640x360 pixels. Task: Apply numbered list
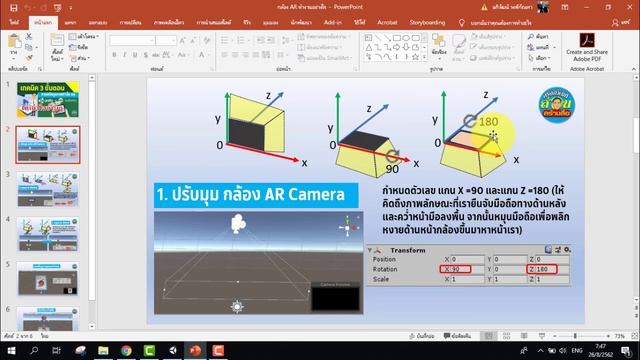tap(242, 40)
